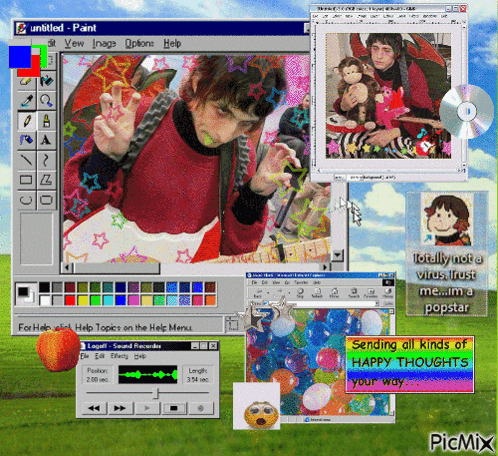Open the View menu in Paint

[74, 43]
